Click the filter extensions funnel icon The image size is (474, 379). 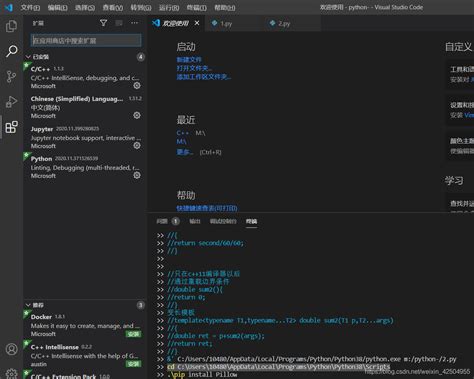tap(103, 23)
